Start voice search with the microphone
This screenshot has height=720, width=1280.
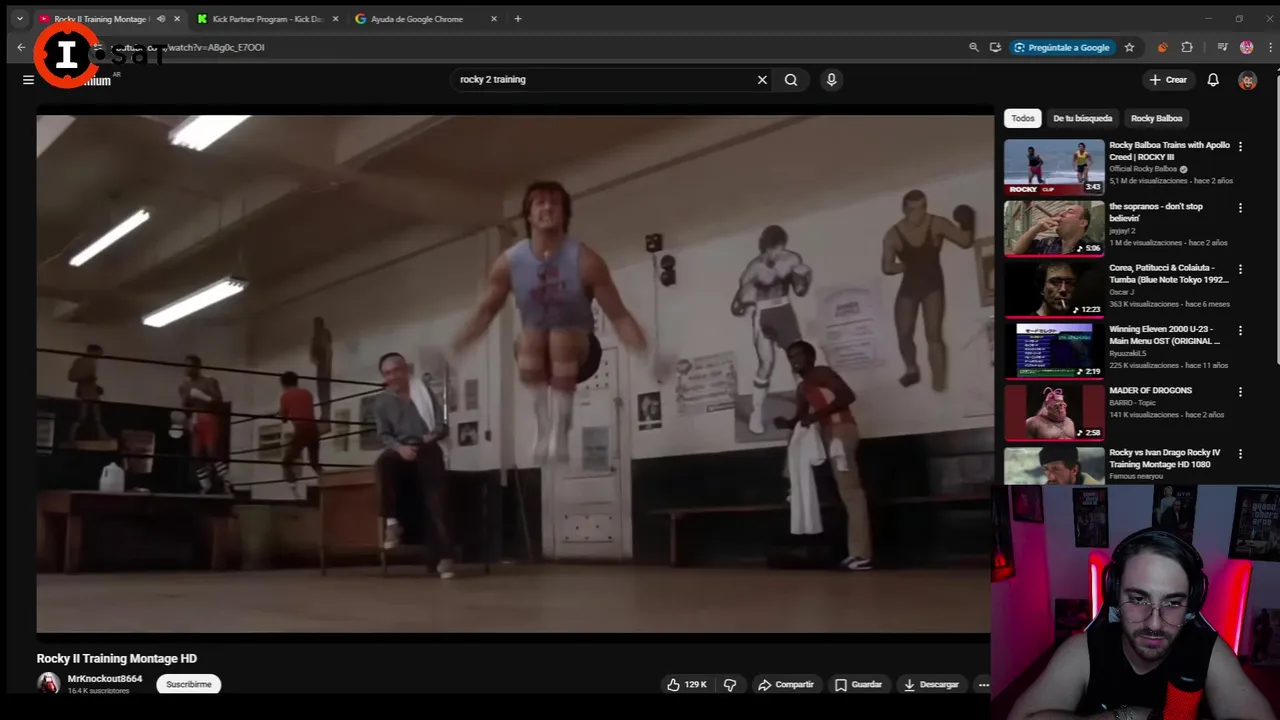pyautogui.click(x=831, y=80)
